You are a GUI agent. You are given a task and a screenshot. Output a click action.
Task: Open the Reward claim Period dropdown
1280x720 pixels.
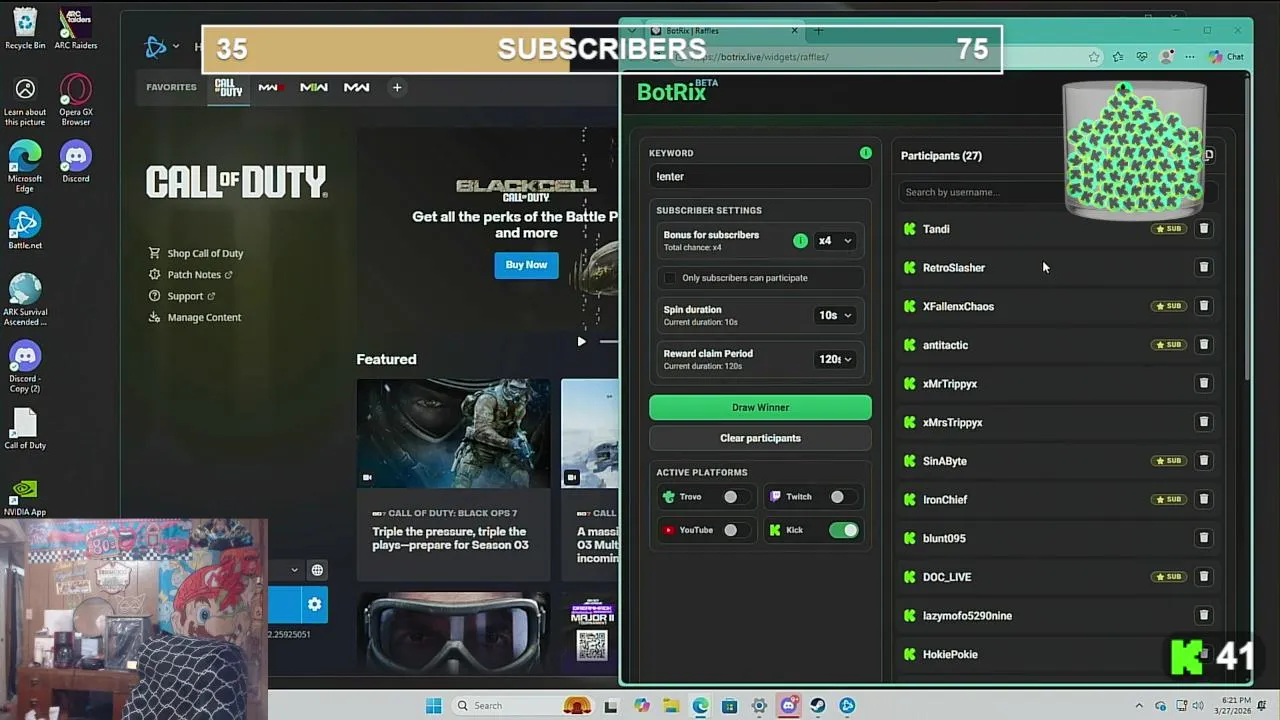point(835,359)
